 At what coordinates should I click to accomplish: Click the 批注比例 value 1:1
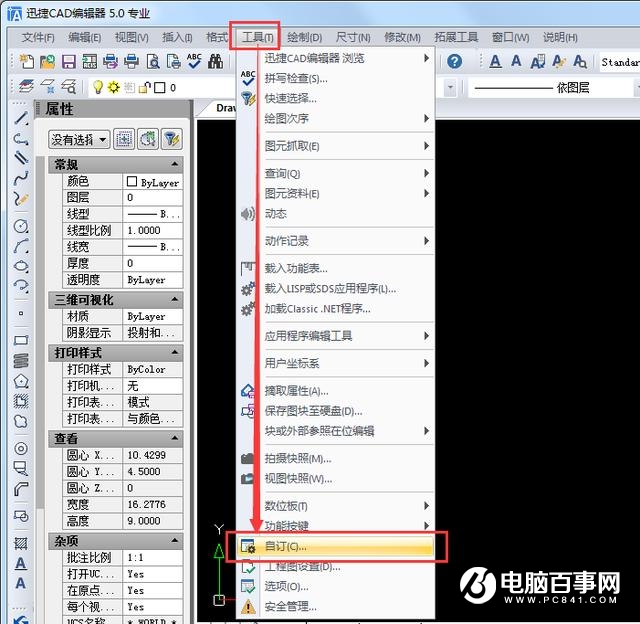[153, 557]
